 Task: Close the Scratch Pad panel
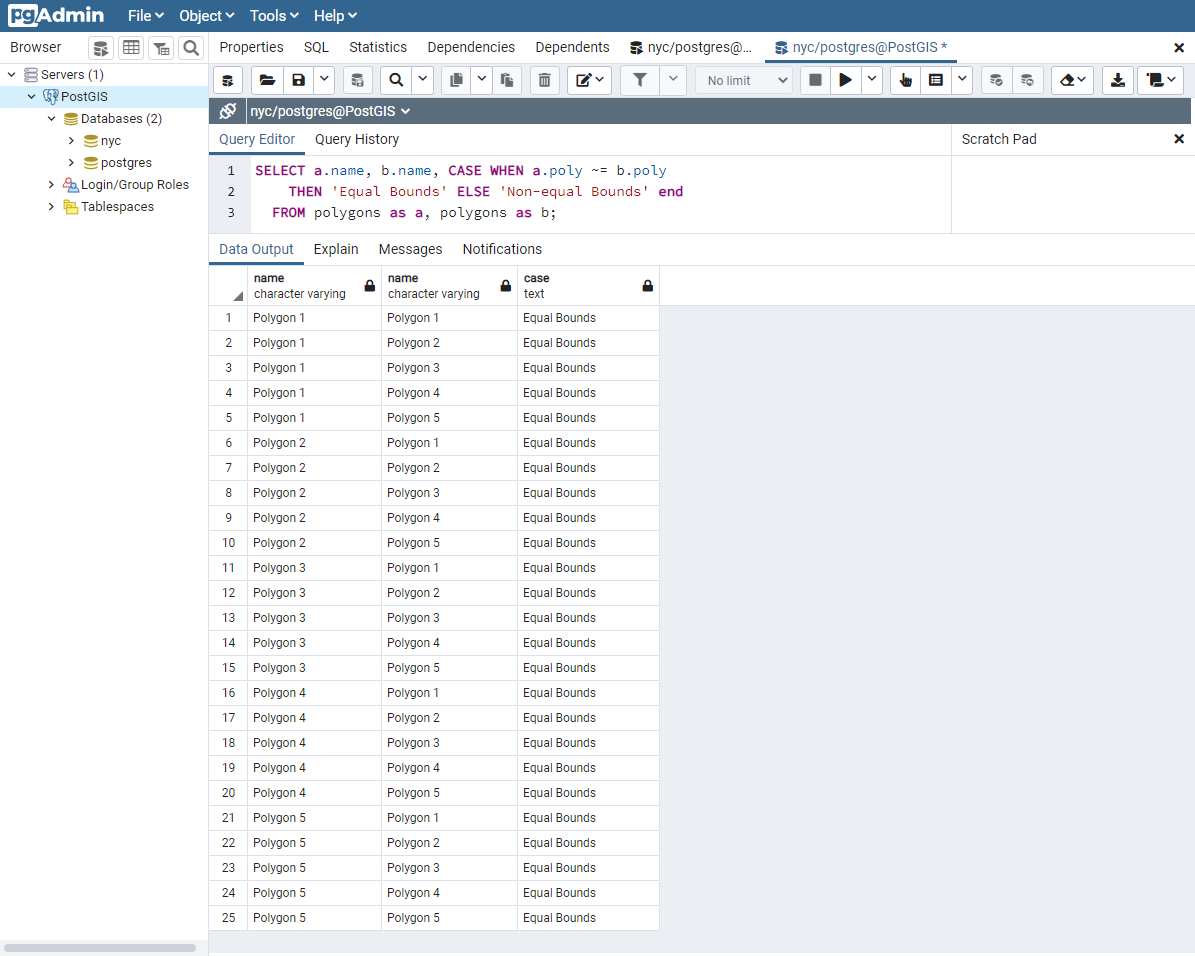1179,139
